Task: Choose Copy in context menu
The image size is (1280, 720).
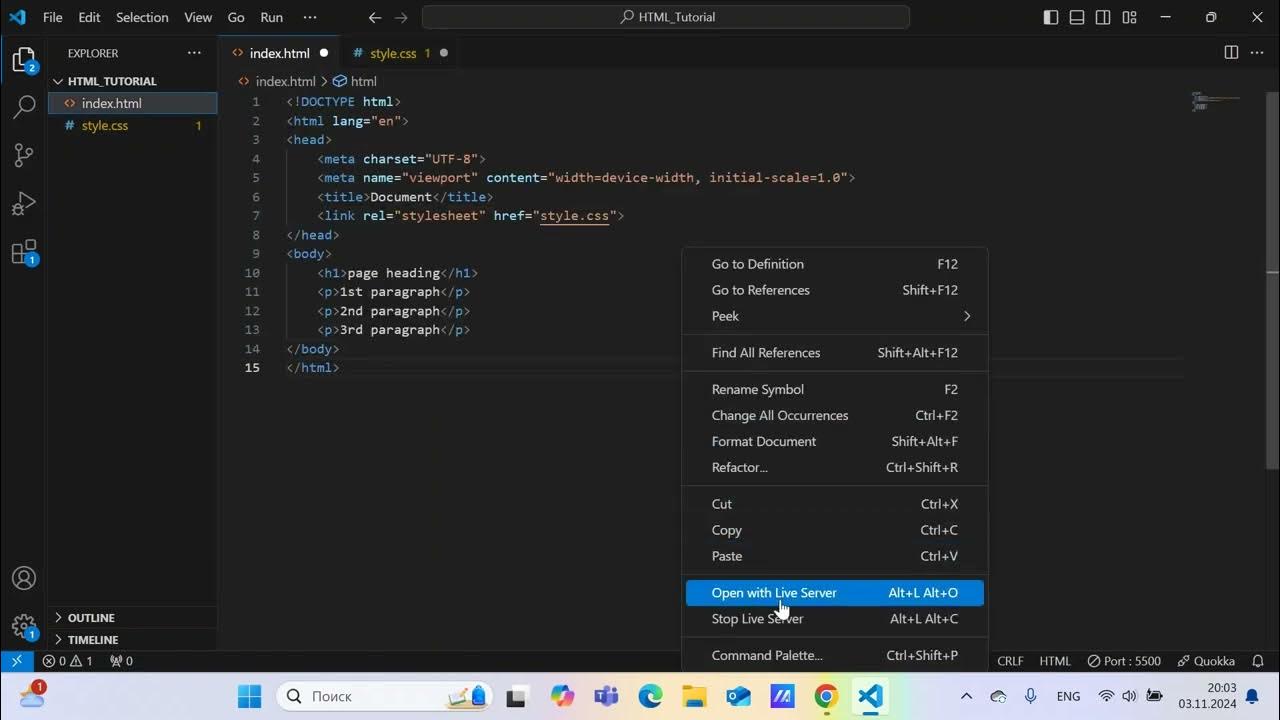Action: coord(835,531)
